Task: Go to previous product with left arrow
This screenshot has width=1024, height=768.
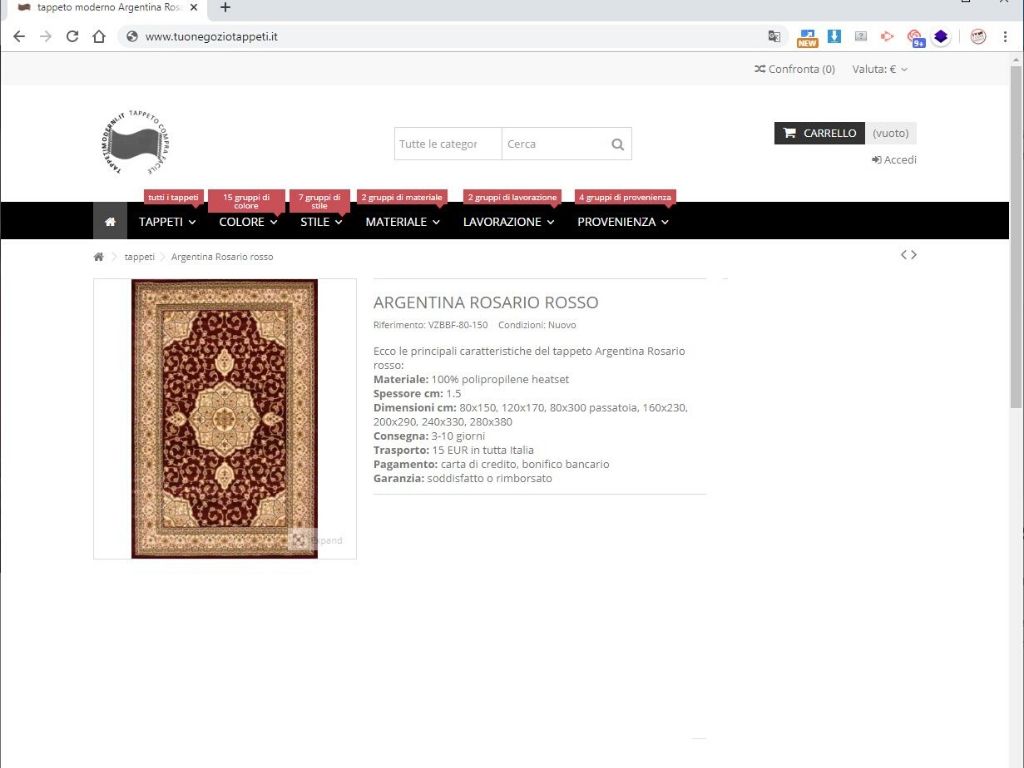Action: click(x=904, y=255)
